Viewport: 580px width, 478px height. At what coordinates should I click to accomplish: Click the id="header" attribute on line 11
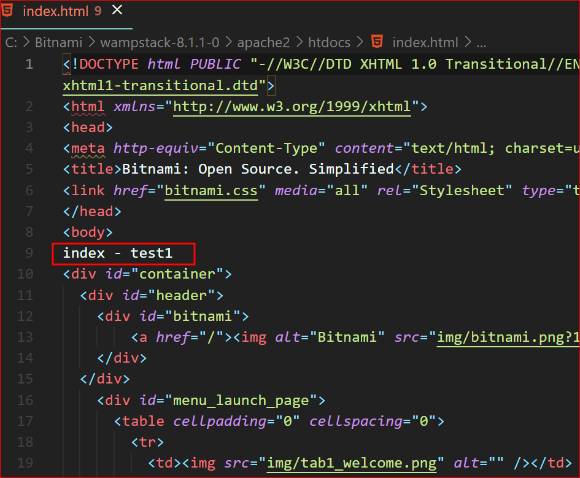pos(169,295)
